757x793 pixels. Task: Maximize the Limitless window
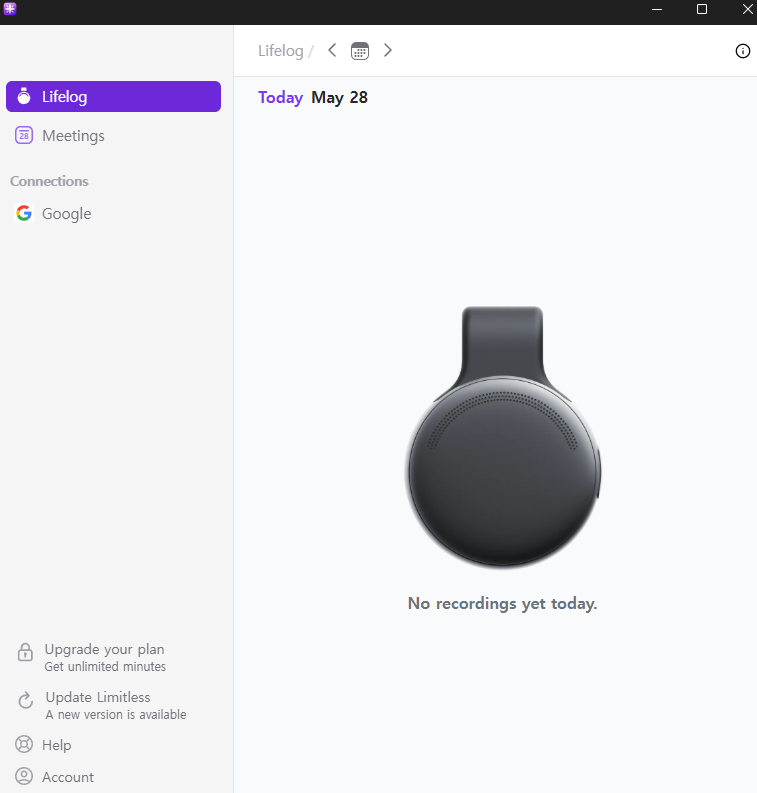(x=702, y=9)
